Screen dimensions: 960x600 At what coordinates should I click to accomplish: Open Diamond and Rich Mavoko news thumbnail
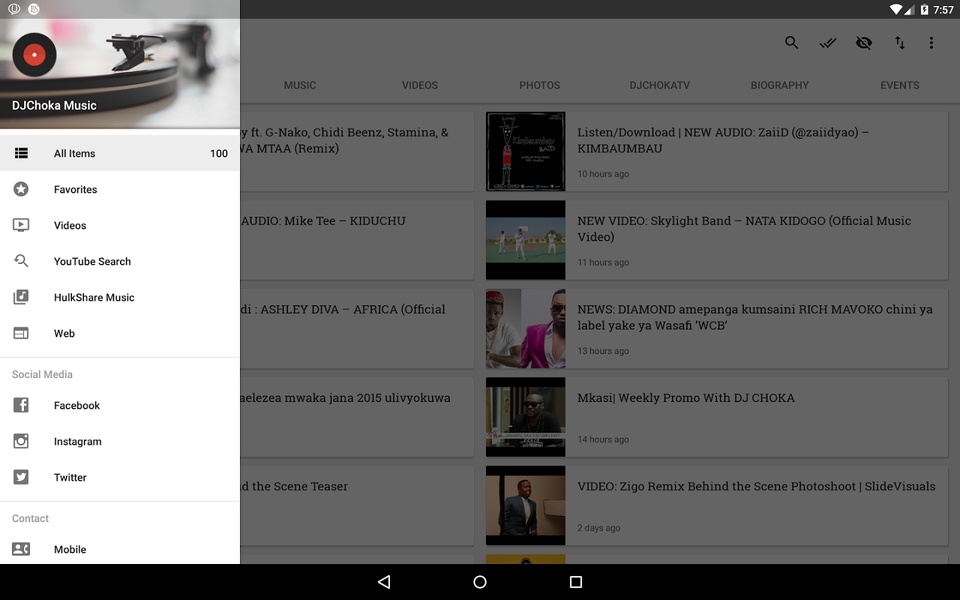tap(526, 329)
